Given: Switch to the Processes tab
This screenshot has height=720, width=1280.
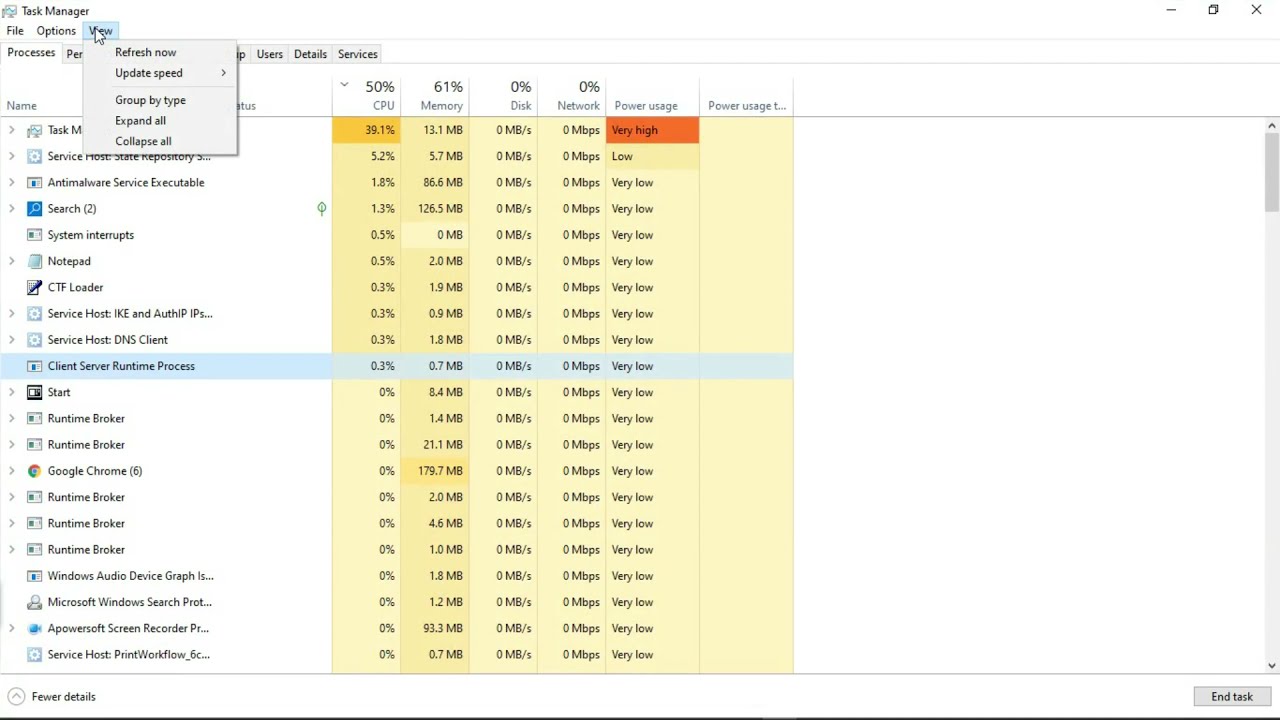Looking at the screenshot, I should pos(31,53).
